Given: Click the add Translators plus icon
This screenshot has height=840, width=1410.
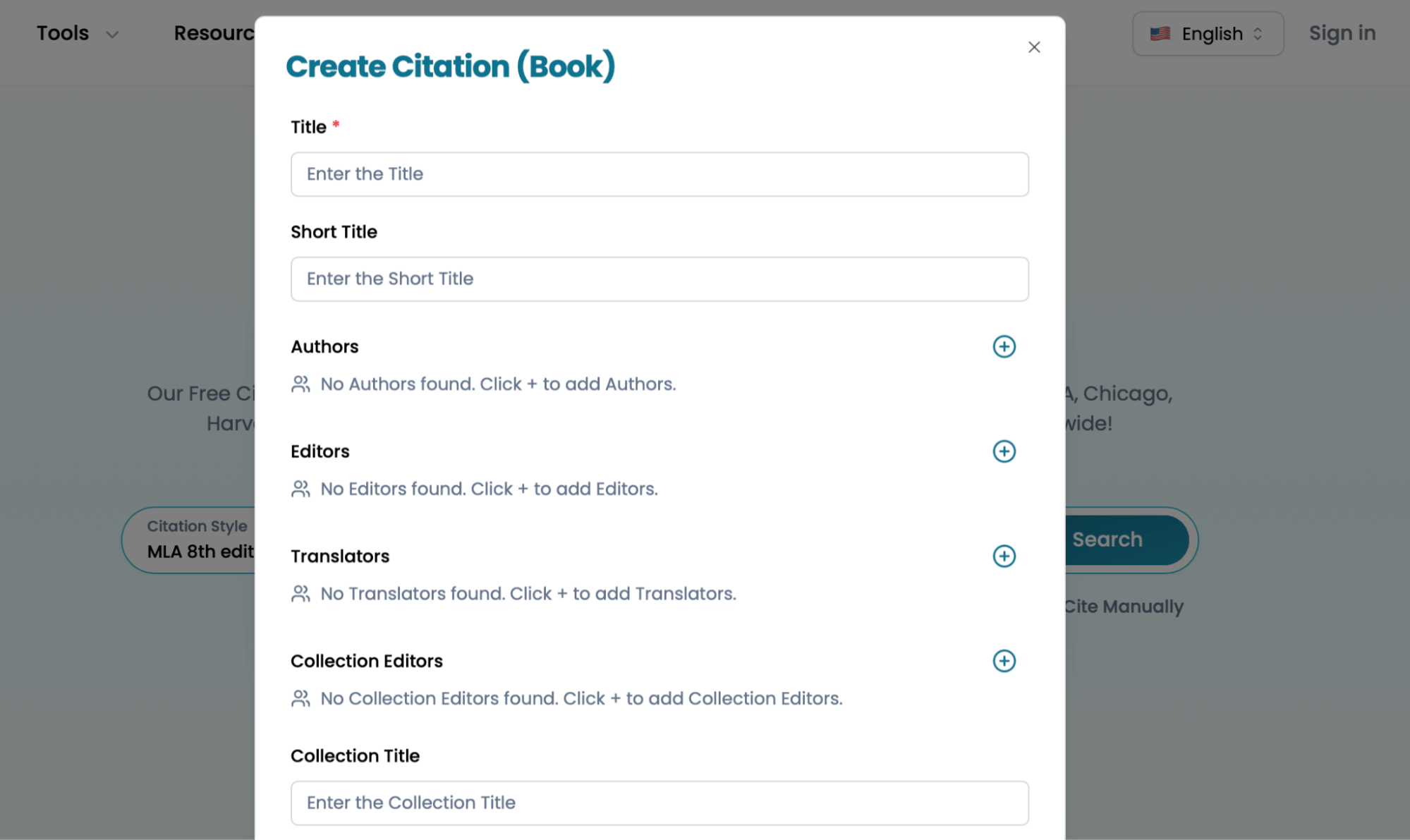Looking at the screenshot, I should 1004,556.
